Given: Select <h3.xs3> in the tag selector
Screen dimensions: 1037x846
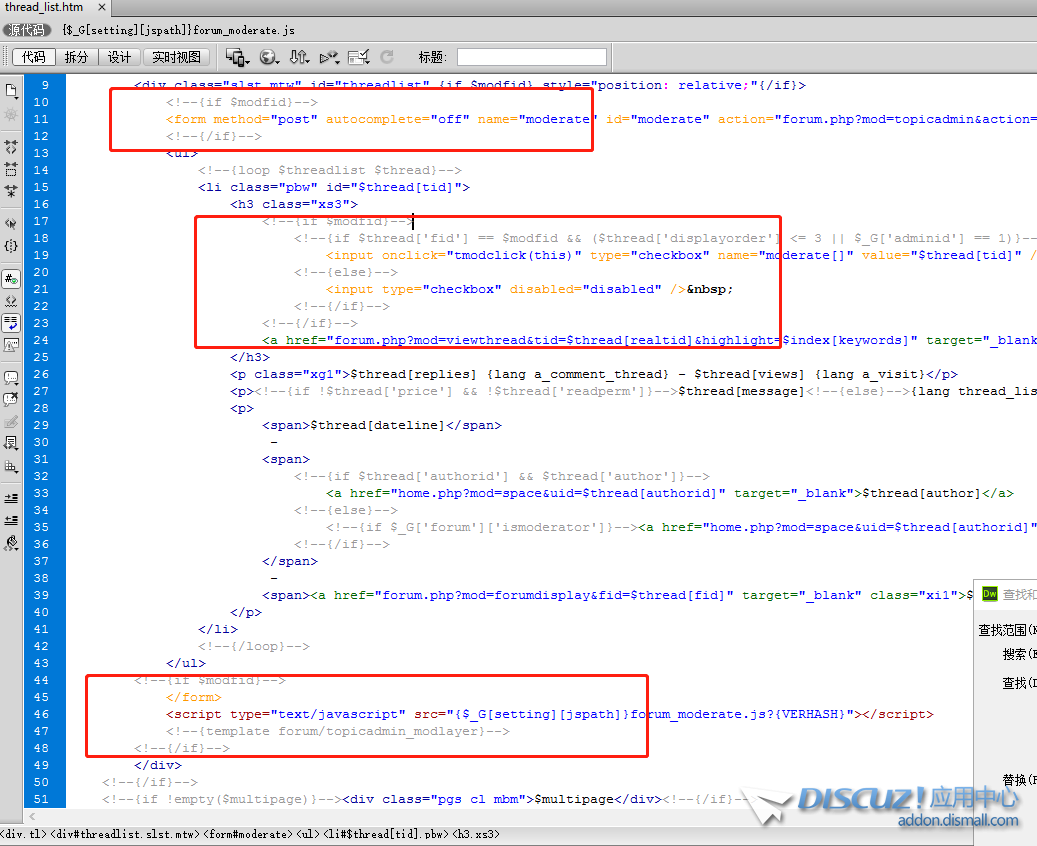Looking at the screenshot, I should tap(476, 834).
